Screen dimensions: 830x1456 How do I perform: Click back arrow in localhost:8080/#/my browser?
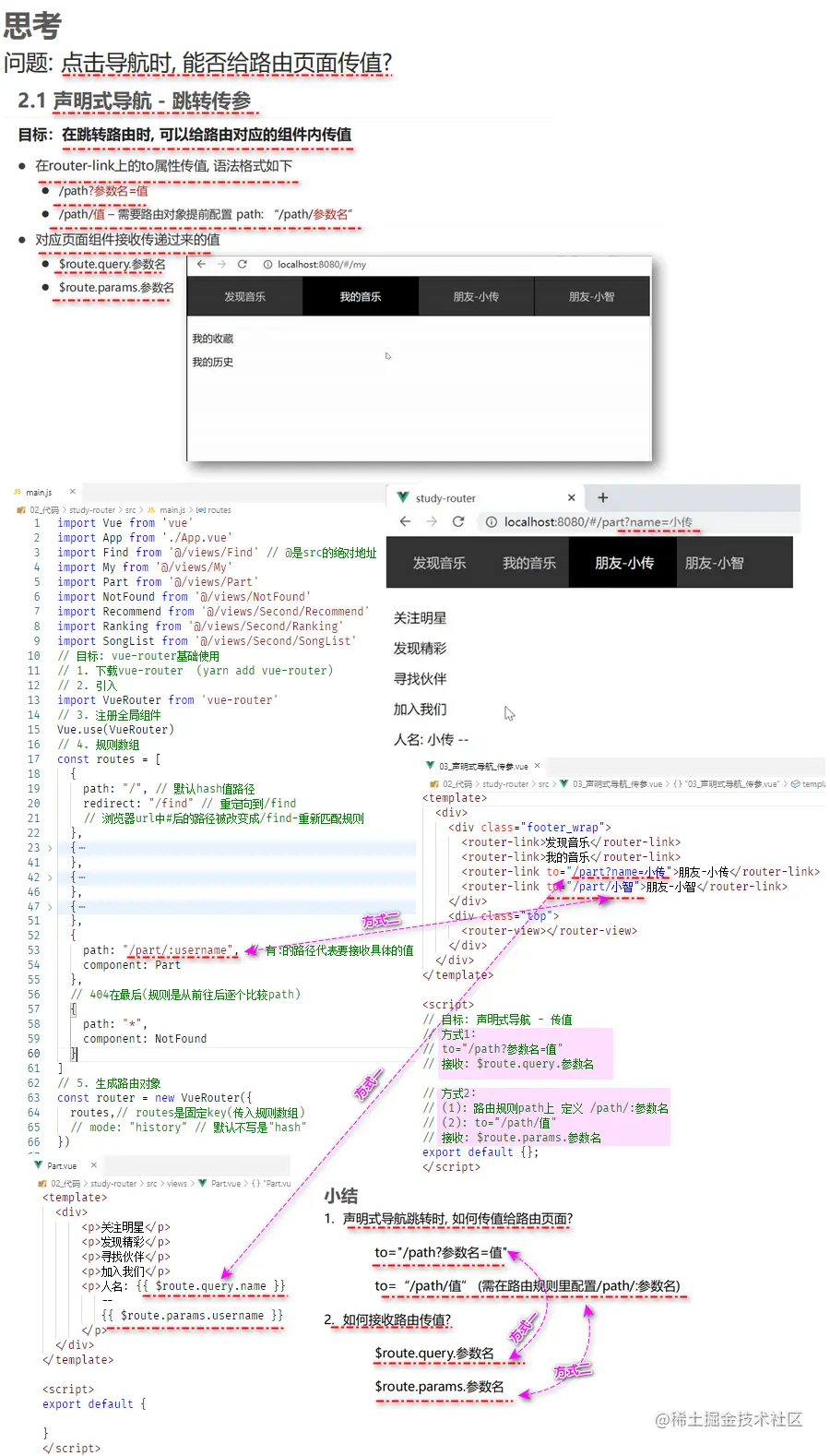(201, 264)
